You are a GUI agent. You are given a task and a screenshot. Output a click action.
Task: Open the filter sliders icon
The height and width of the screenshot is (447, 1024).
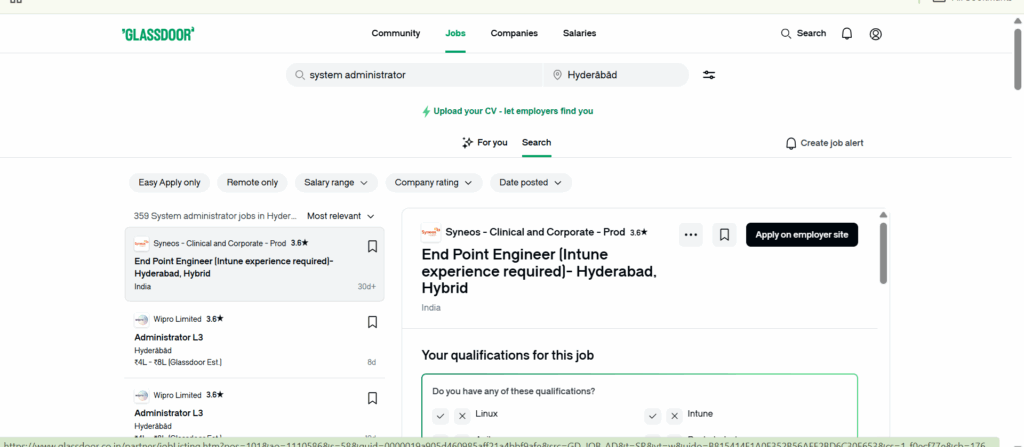(x=709, y=75)
